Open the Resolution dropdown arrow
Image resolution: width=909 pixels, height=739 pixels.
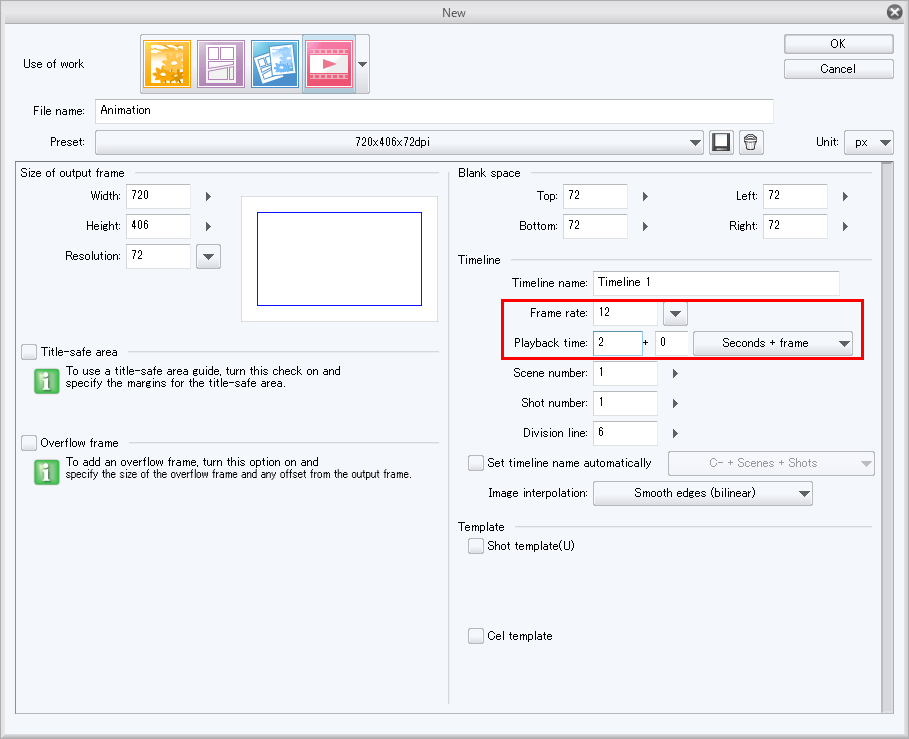(x=208, y=256)
